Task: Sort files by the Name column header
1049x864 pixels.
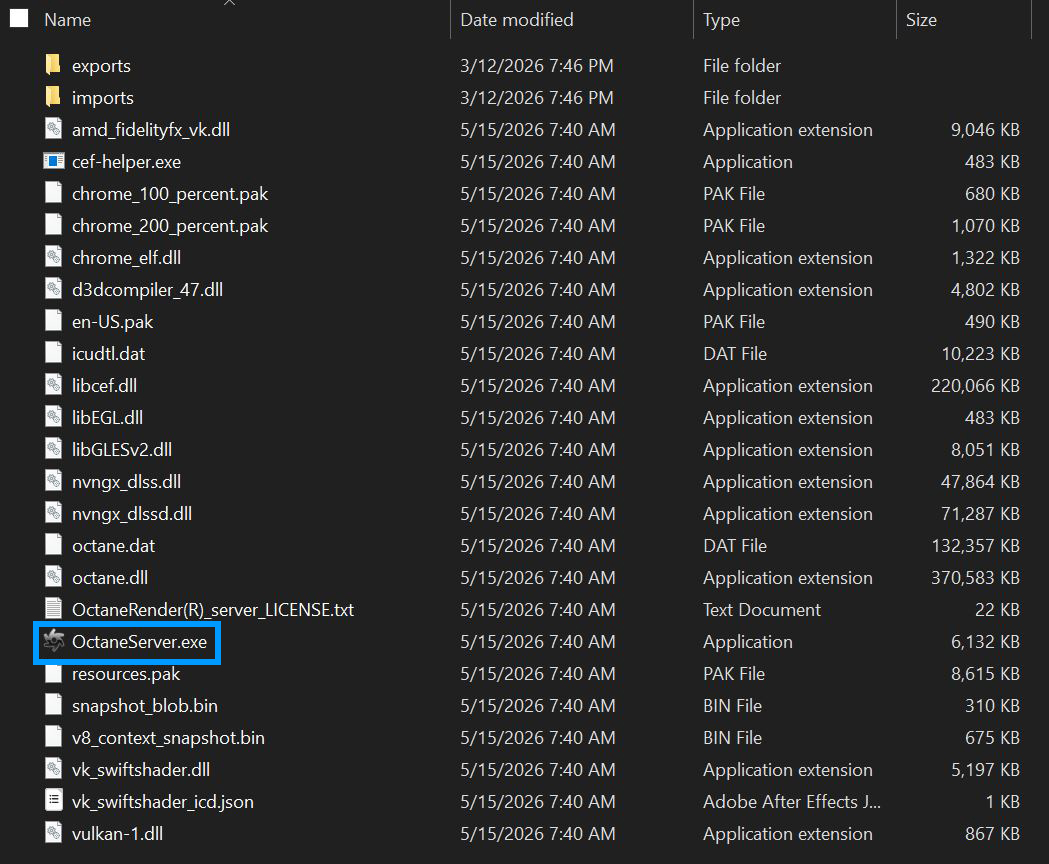Action: (68, 20)
